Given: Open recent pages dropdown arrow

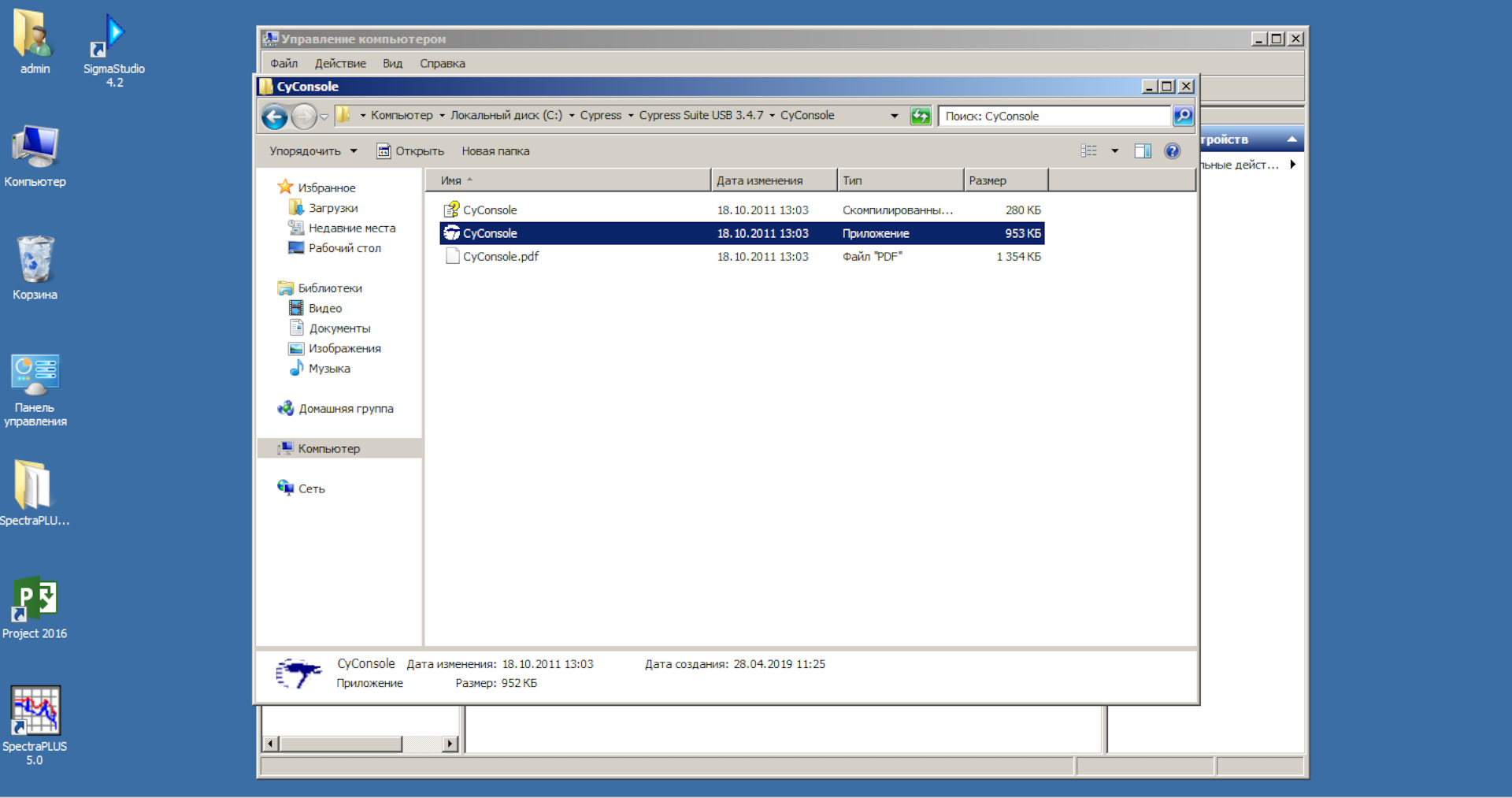Looking at the screenshot, I should [324, 117].
